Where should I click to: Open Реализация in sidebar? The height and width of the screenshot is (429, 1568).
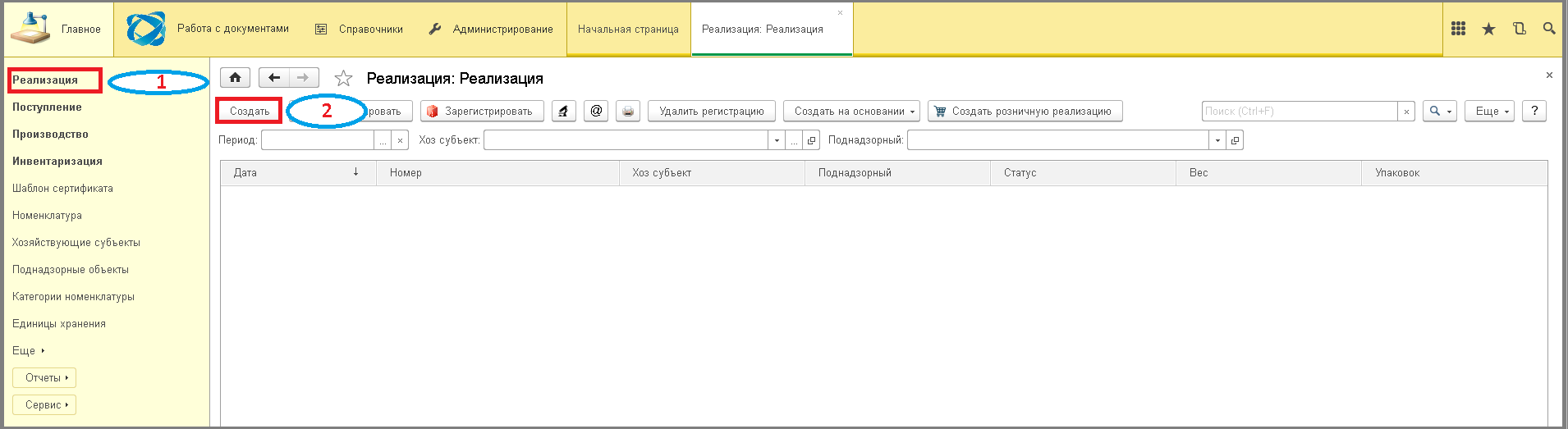pyautogui.click(x=45, y=80)
